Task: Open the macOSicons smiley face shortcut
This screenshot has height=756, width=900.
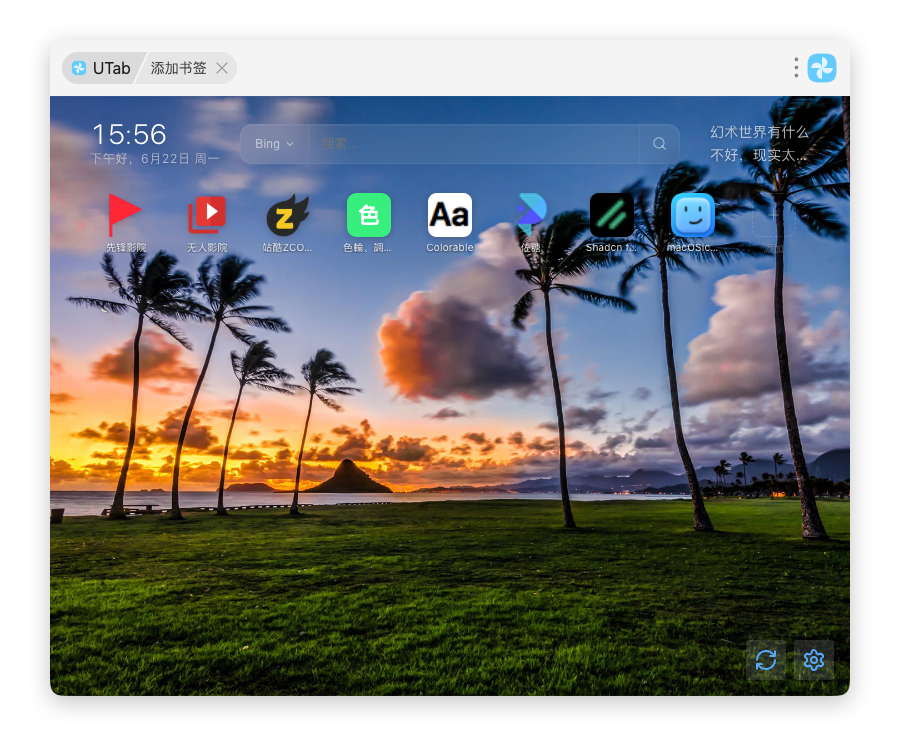Action: tap(693, 215)
